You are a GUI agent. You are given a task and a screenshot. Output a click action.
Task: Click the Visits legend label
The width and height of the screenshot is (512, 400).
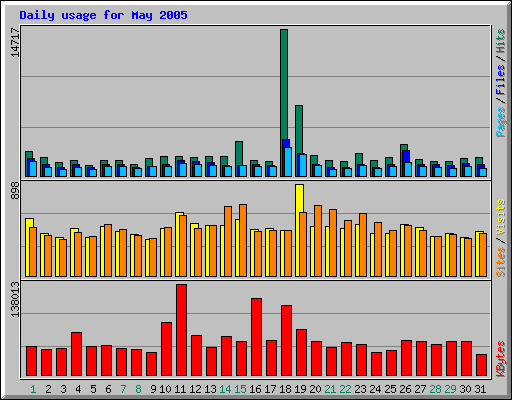pos(501,217)
